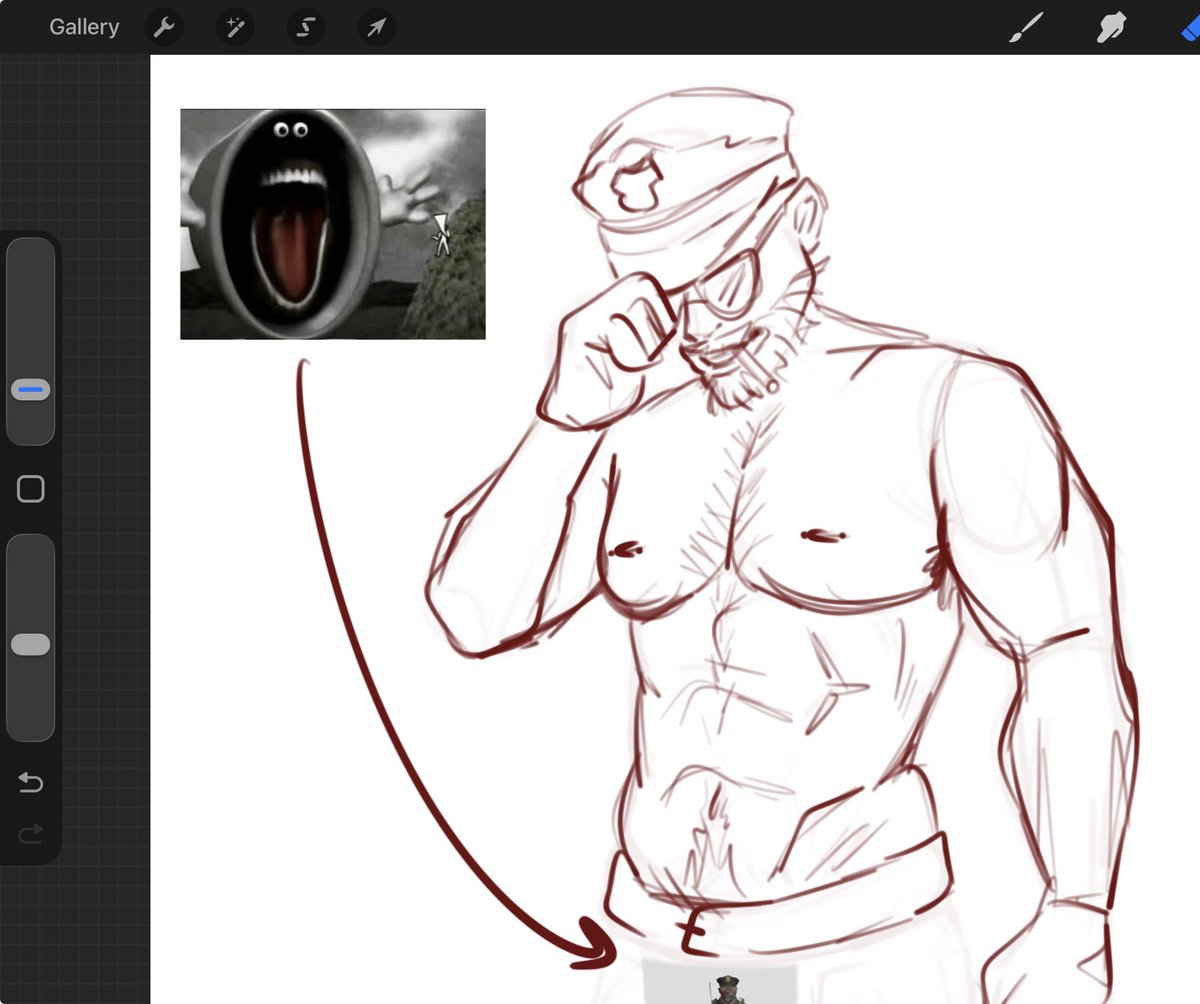Tap the brush size slider handle
This screenshot has width=1200, height=1004.
click(x=31, y=390)
